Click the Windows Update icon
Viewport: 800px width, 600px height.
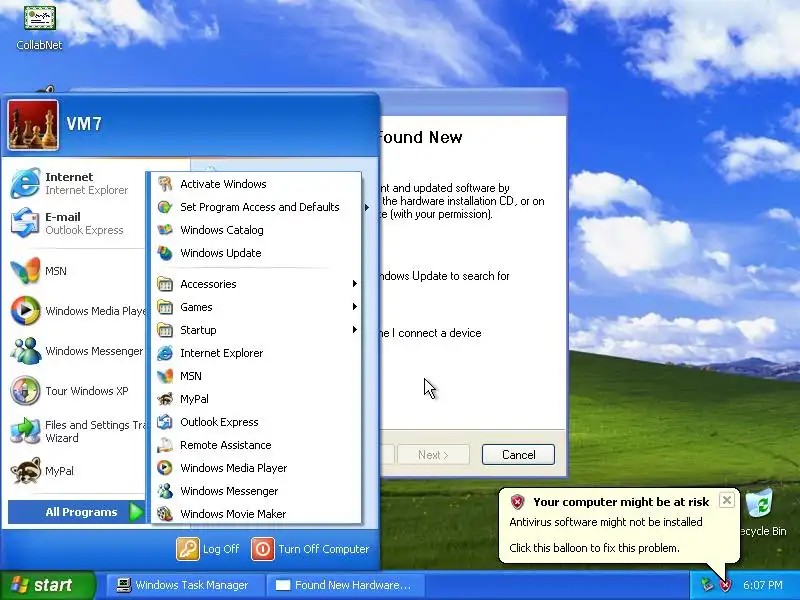(165, 253)
